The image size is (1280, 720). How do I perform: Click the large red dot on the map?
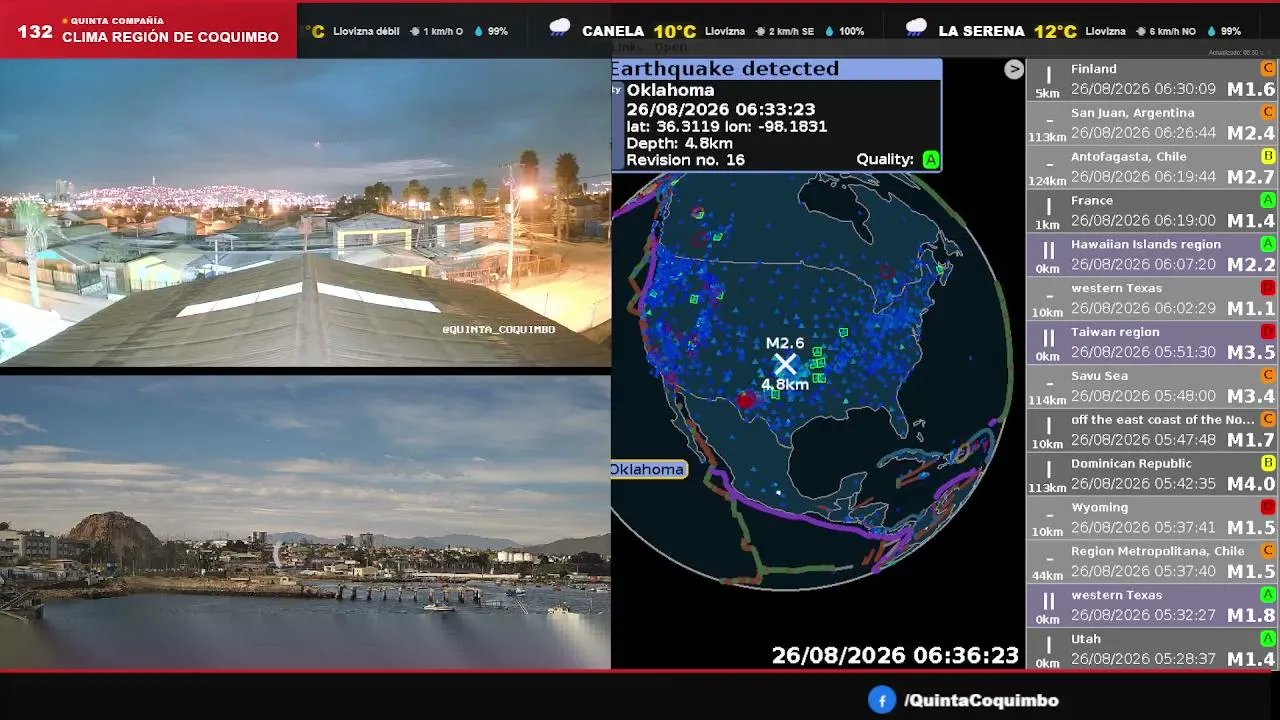click(745, 400)
